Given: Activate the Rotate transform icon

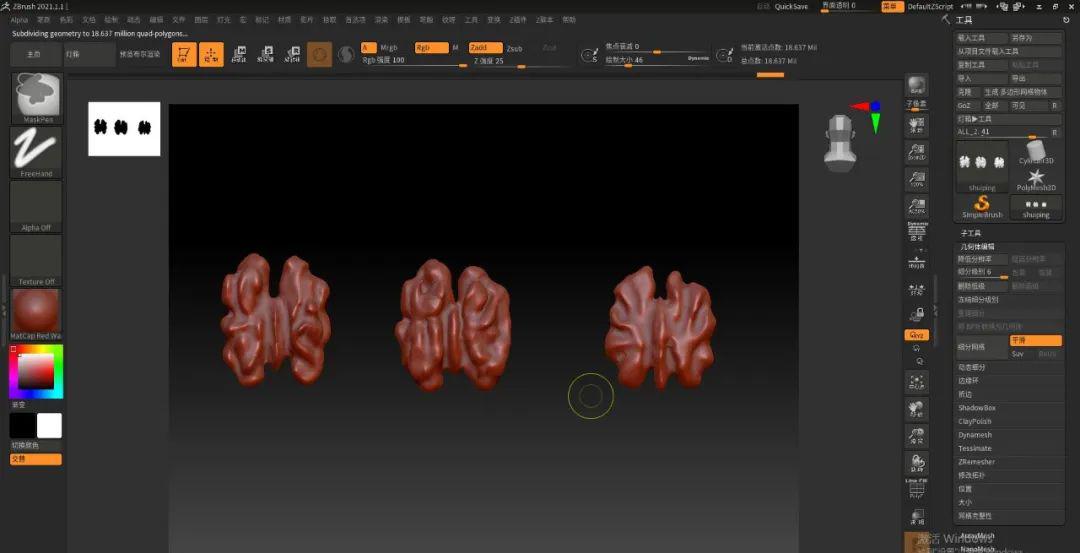Looking at the screenshot, I should point(293,54).
